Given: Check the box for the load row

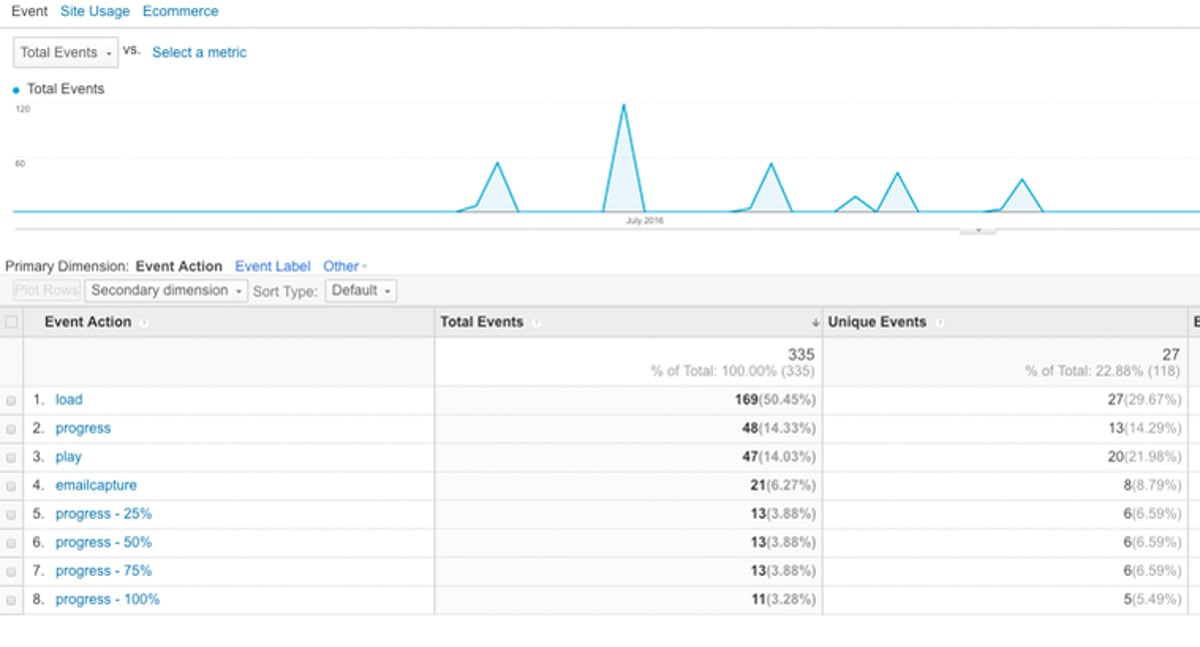Looking at the screenshot, I should [11, 400].
